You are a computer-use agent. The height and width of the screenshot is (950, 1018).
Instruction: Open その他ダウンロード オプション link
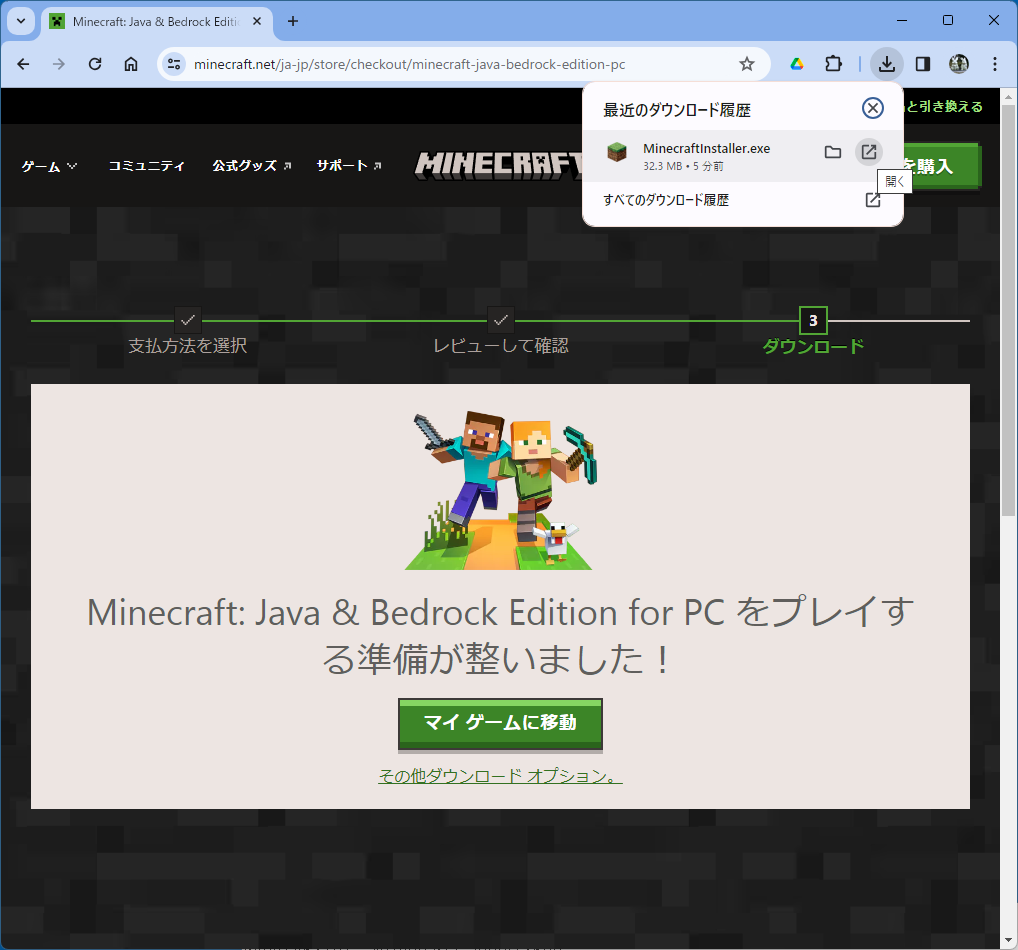click(500, 776)
